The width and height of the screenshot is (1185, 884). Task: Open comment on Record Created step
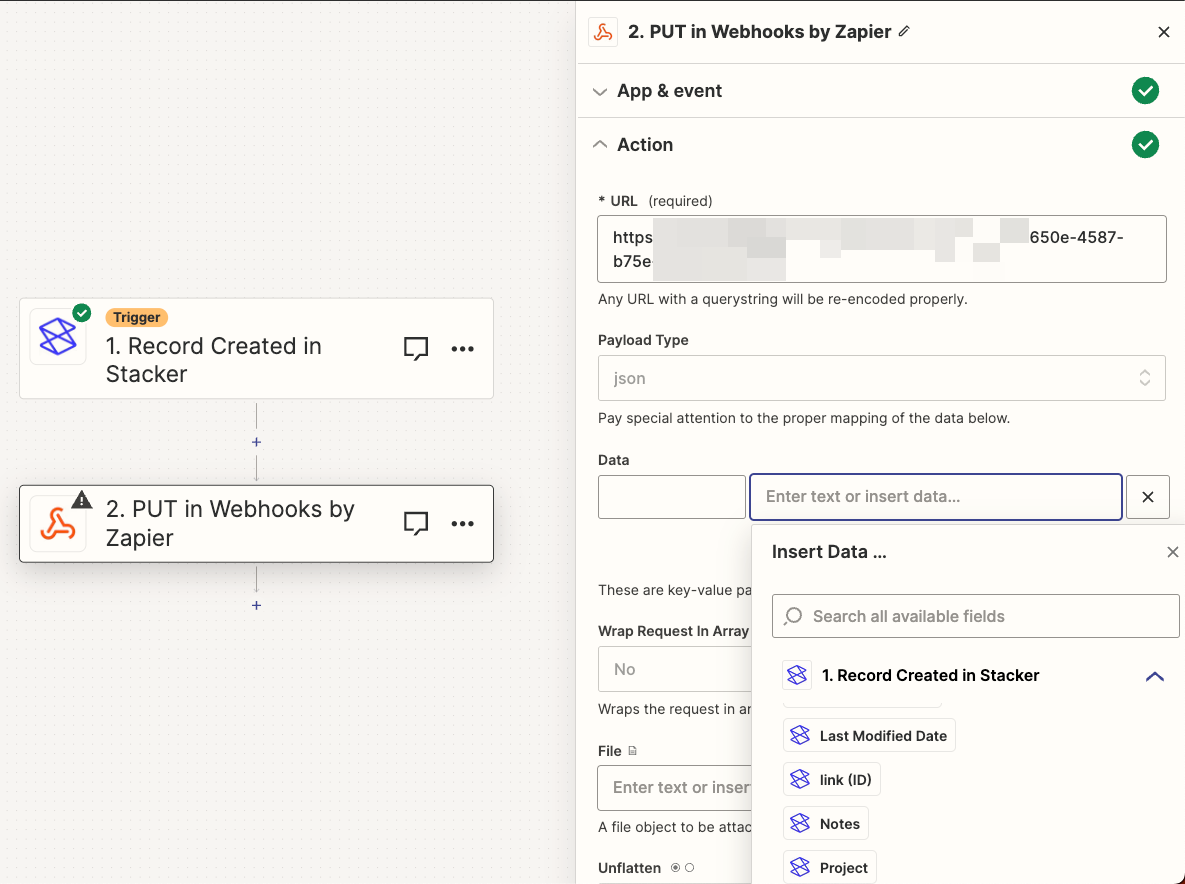pyautogui.click(x=416, y=348)
